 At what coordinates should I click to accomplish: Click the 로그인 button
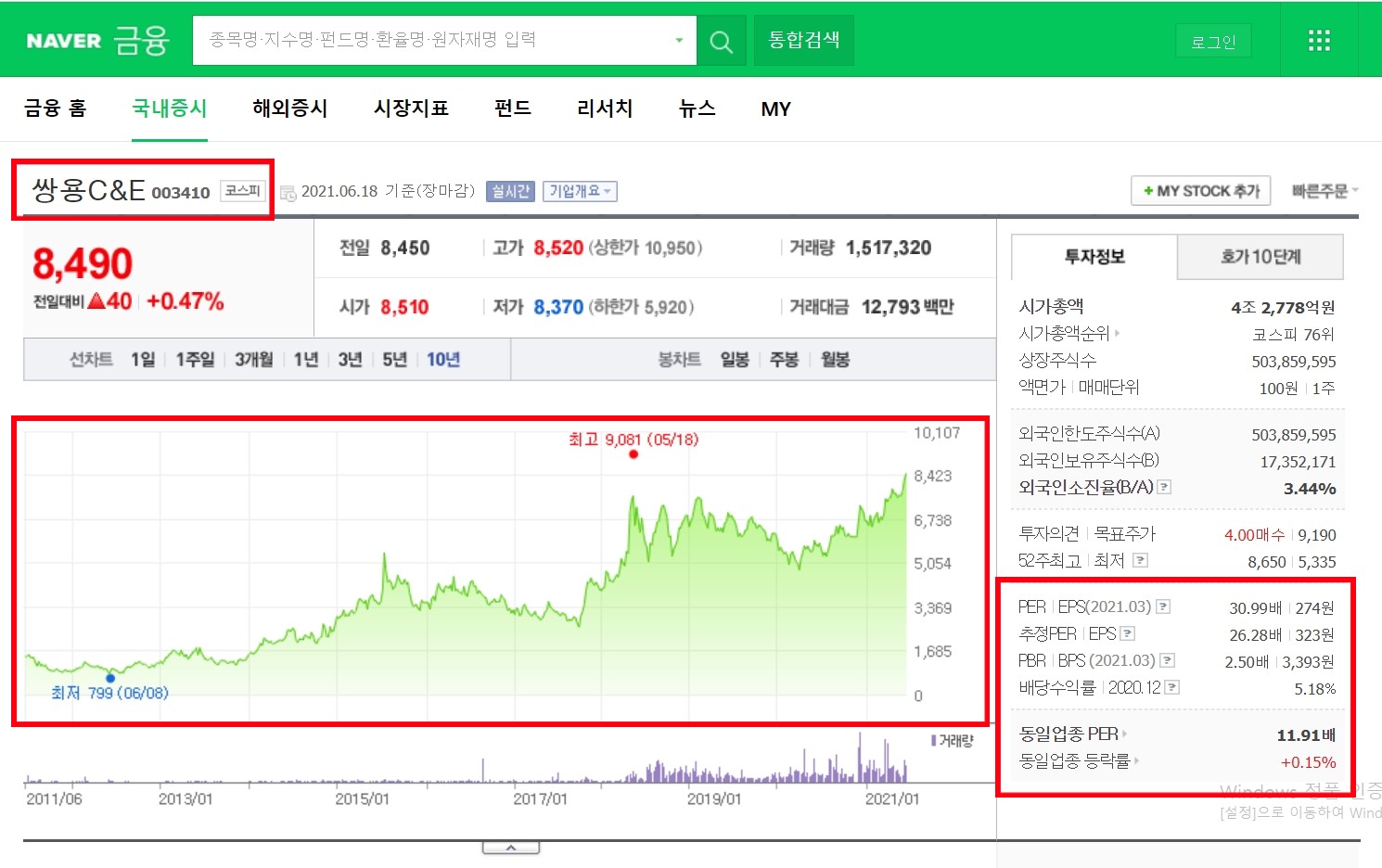coord(1213,42)
